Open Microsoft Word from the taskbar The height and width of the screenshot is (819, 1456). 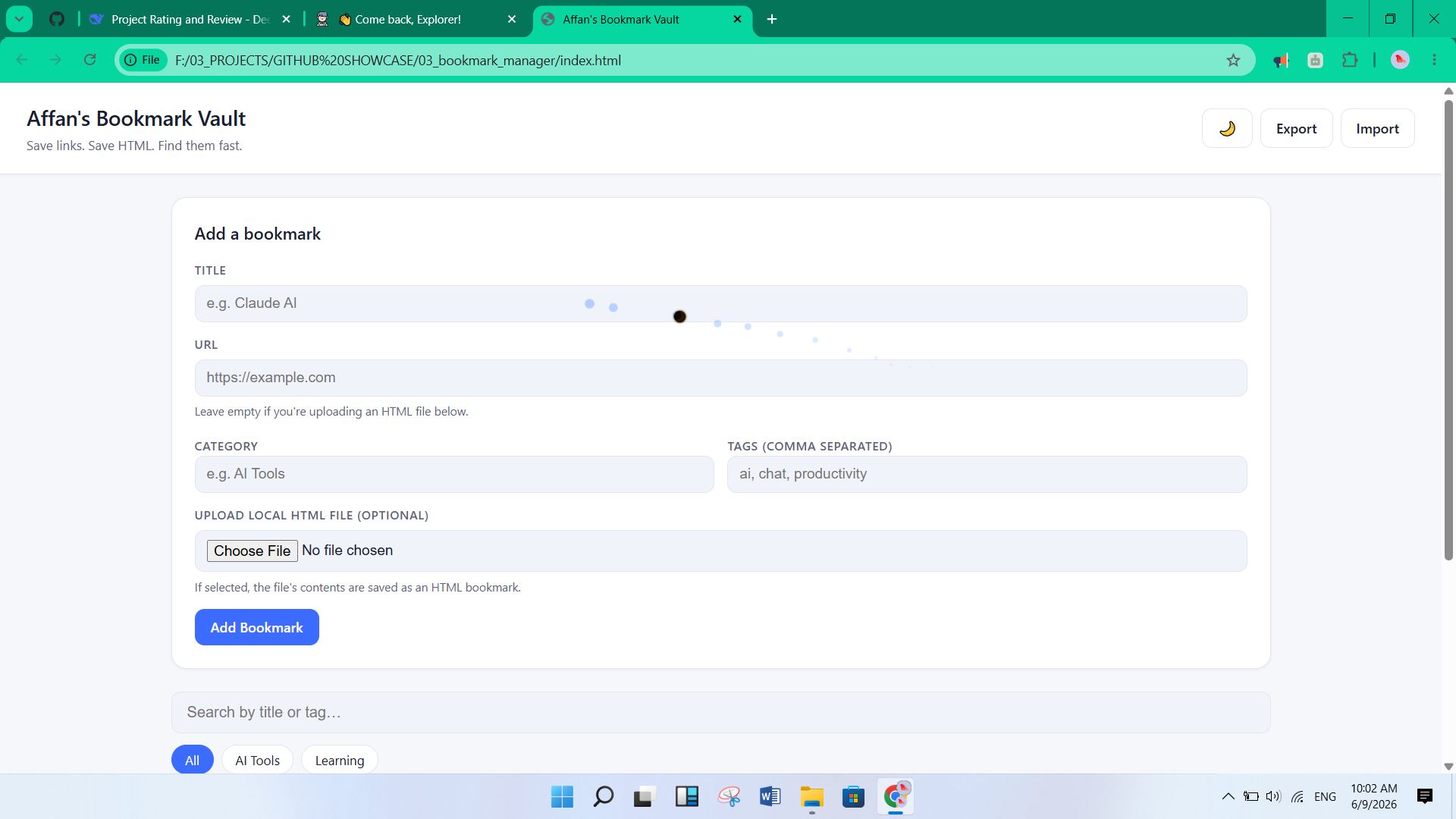770,796
